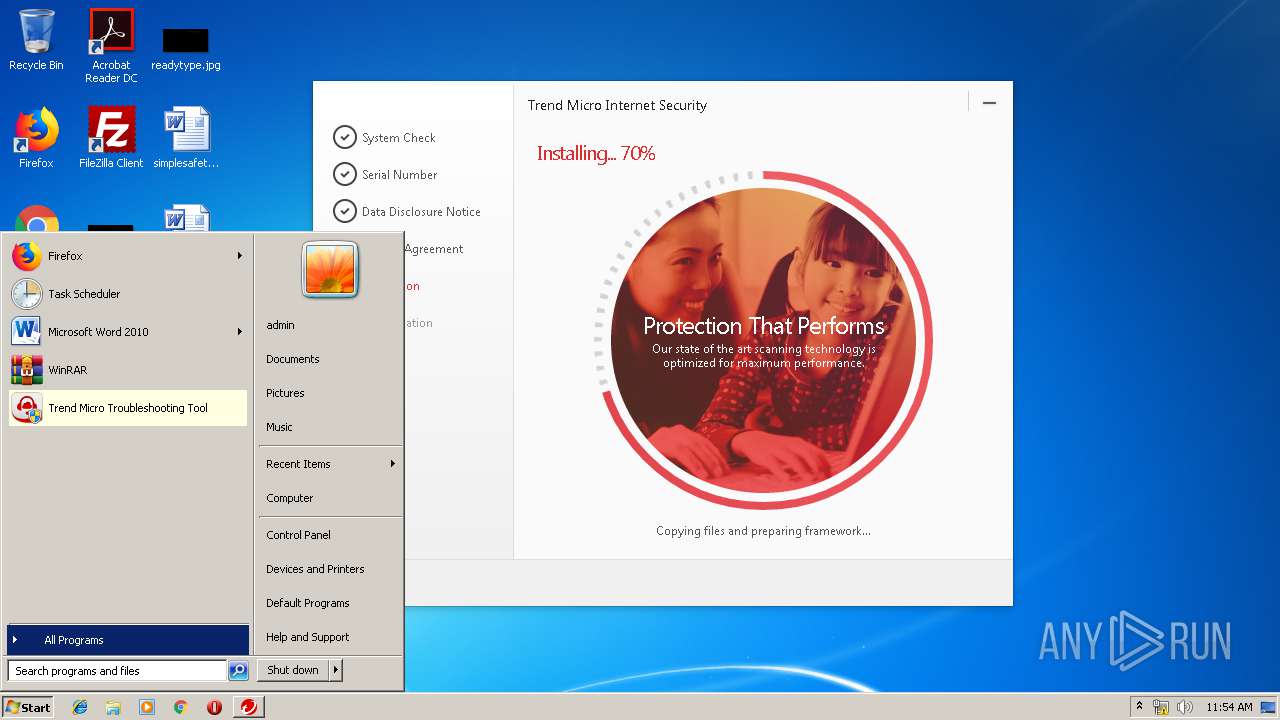Expand Firefox jump list arrow
This screenshot has width=1280, height=720.
tap(240, 256)
